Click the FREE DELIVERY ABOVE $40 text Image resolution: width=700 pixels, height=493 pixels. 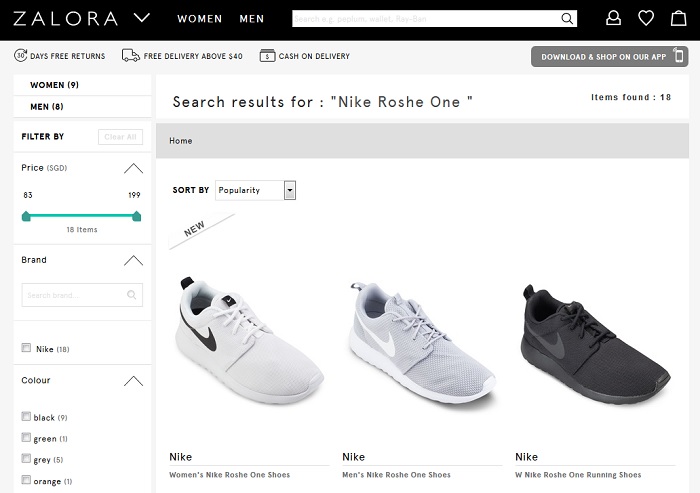[x=193, y=56]
